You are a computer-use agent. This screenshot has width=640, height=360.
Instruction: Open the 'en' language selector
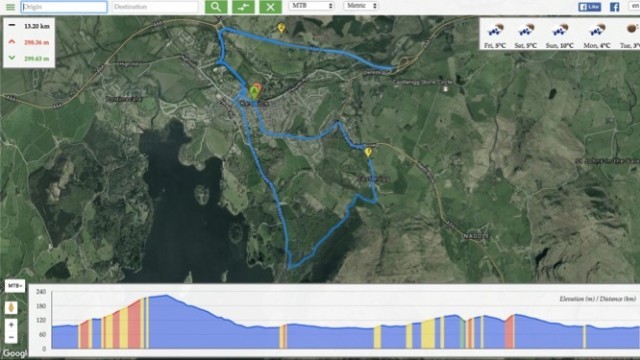(x=635, y=6)
